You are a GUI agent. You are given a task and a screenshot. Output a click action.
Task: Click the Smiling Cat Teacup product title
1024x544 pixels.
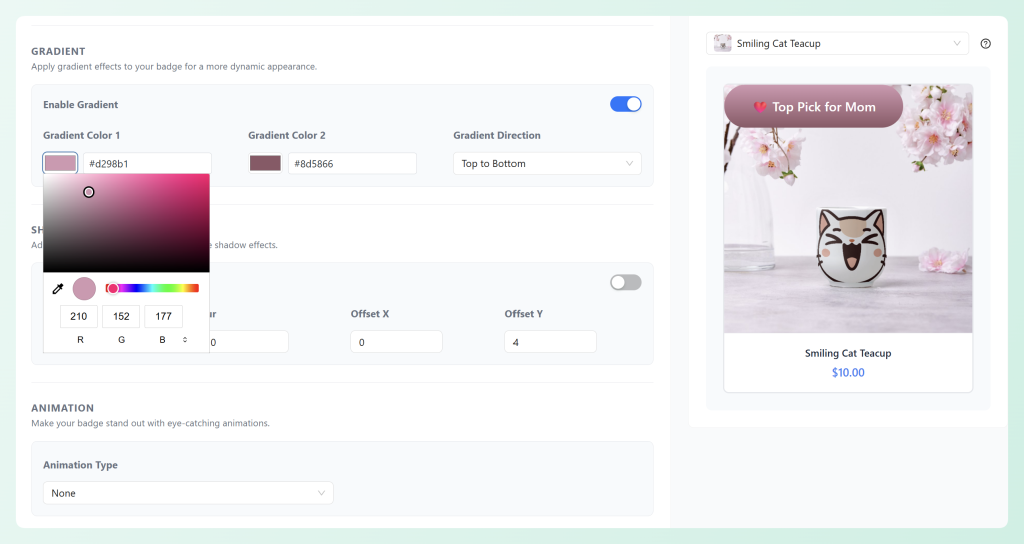click(848, 353)
